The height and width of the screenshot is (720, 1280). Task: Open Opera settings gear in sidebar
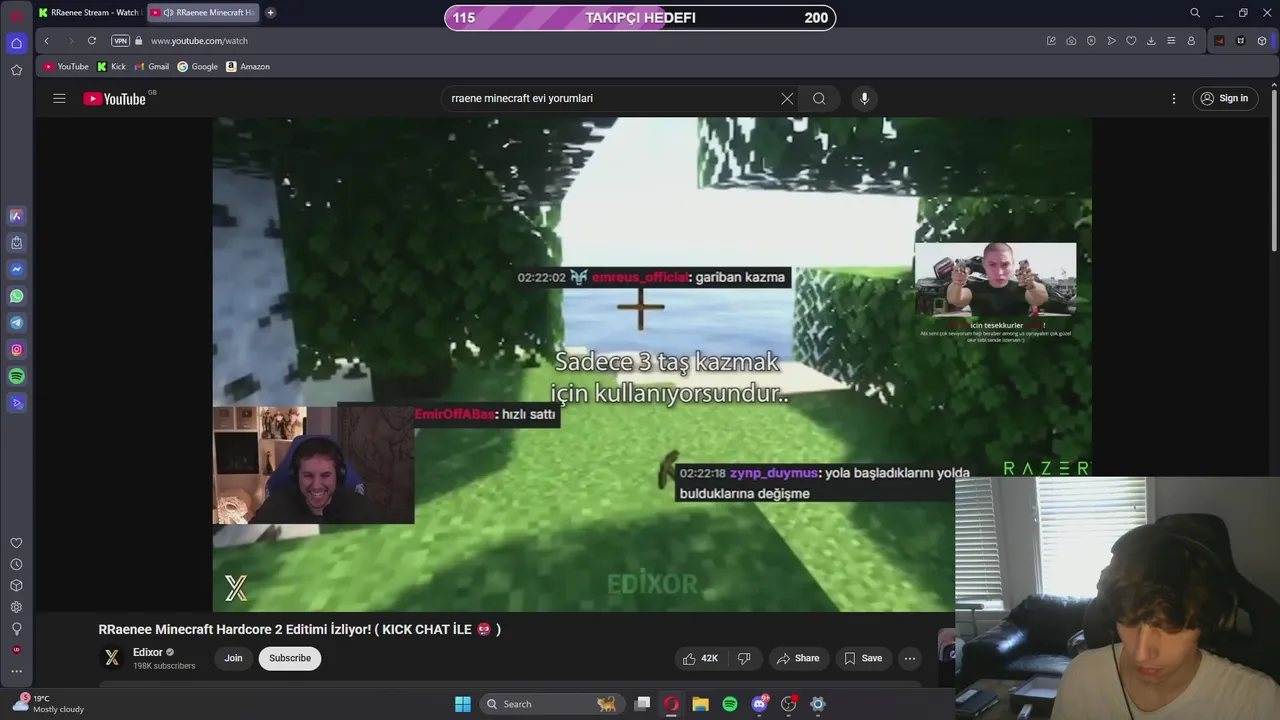click(x=16, y=607)
